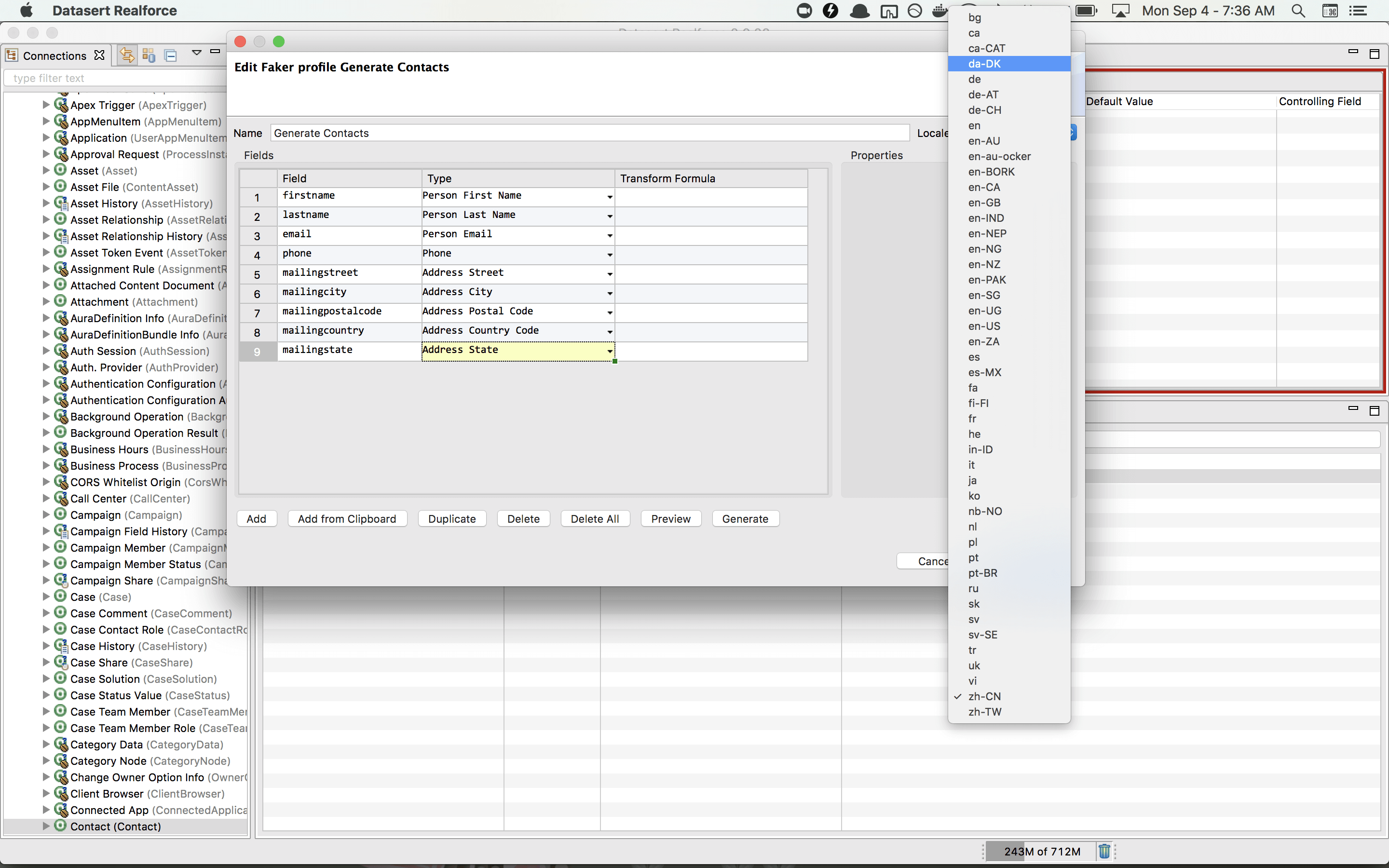Select da-DK locale from the list
The width and height of the screenshot is (1389, 868).
984,64
